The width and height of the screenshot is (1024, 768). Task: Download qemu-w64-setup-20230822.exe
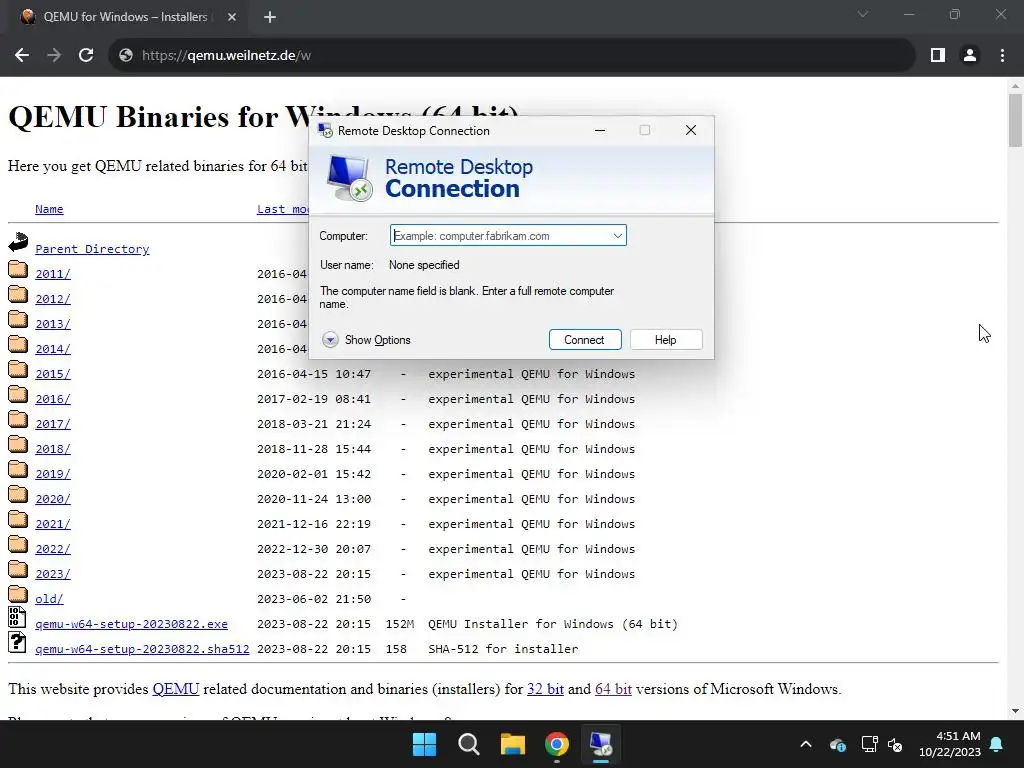coord(131,624)
